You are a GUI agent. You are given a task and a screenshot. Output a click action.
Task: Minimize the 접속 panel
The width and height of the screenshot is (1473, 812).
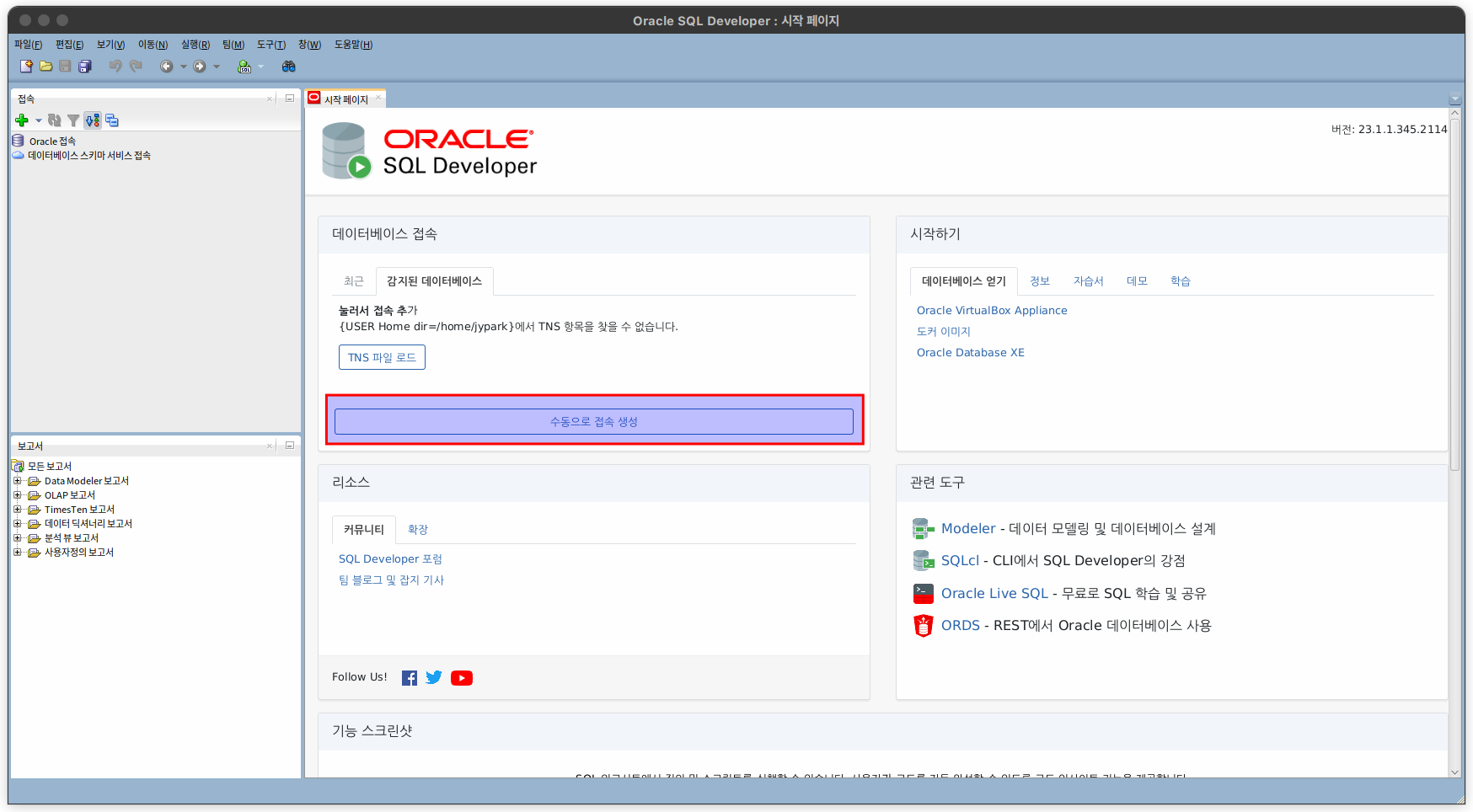[290, 99]
